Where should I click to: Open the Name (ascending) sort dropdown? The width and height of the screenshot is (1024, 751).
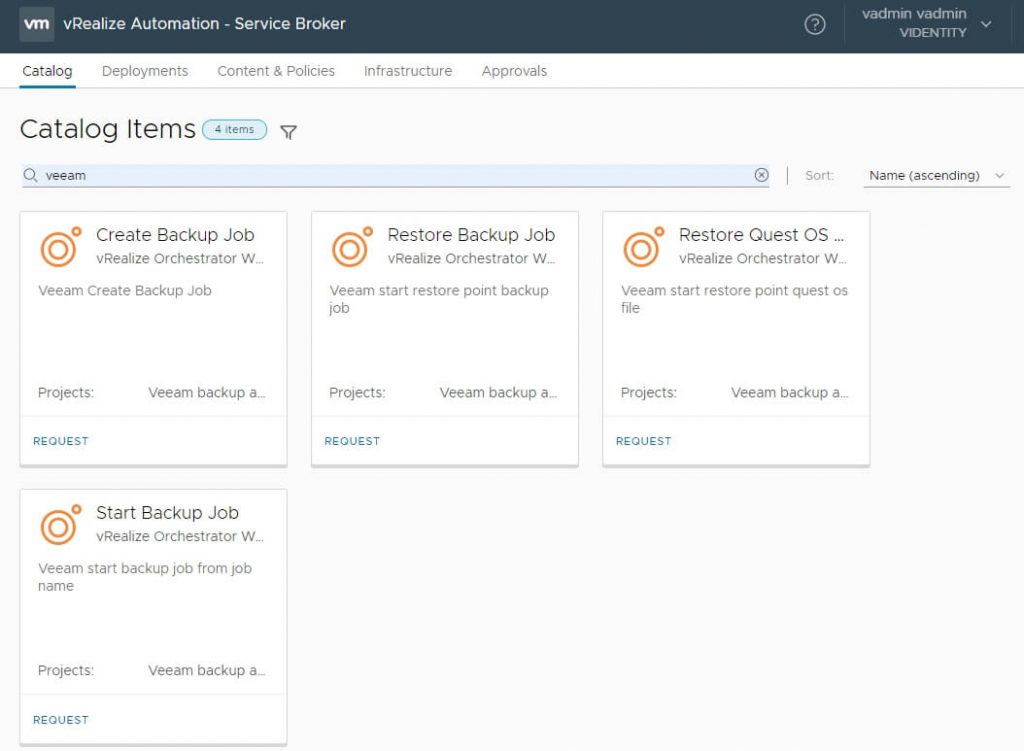pyautogui.click(x=936, y=176)
